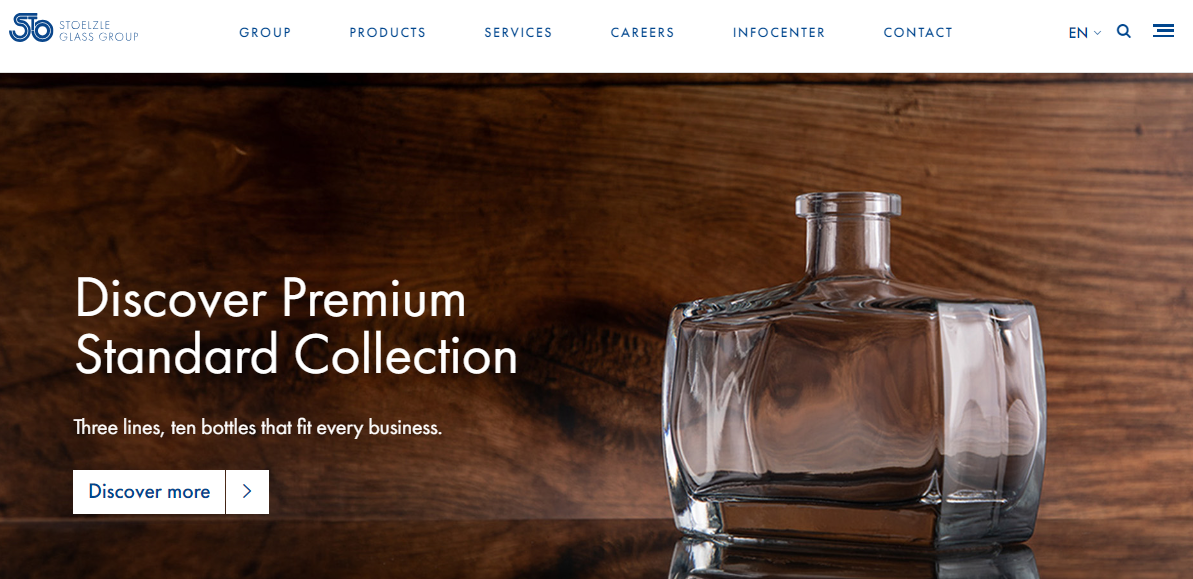Expand the EN language selector
The width and height of the screenshot is (1193, 579).
click(x=1084, y=33)
